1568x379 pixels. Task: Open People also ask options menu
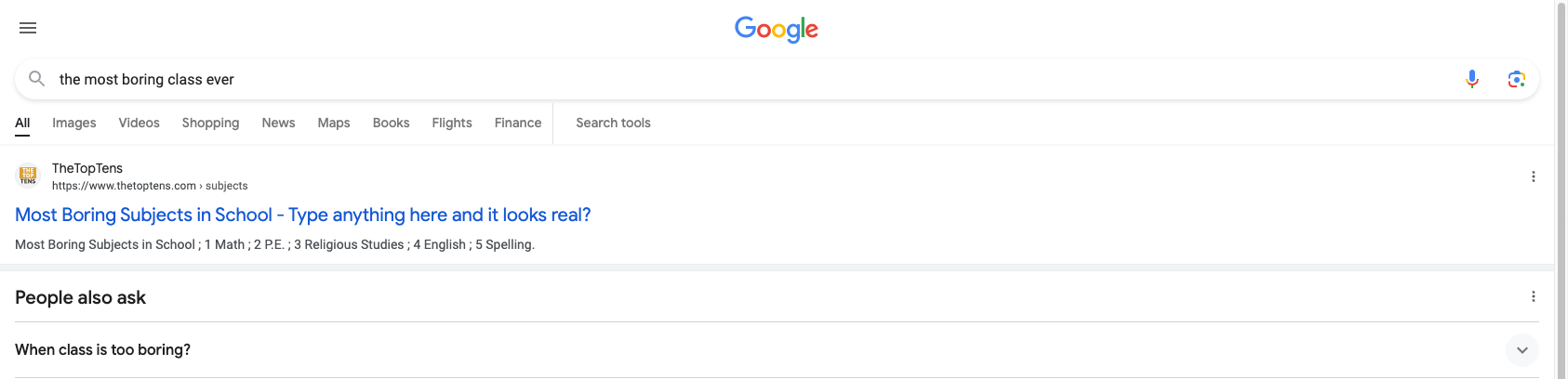(x=1533, y=296)
